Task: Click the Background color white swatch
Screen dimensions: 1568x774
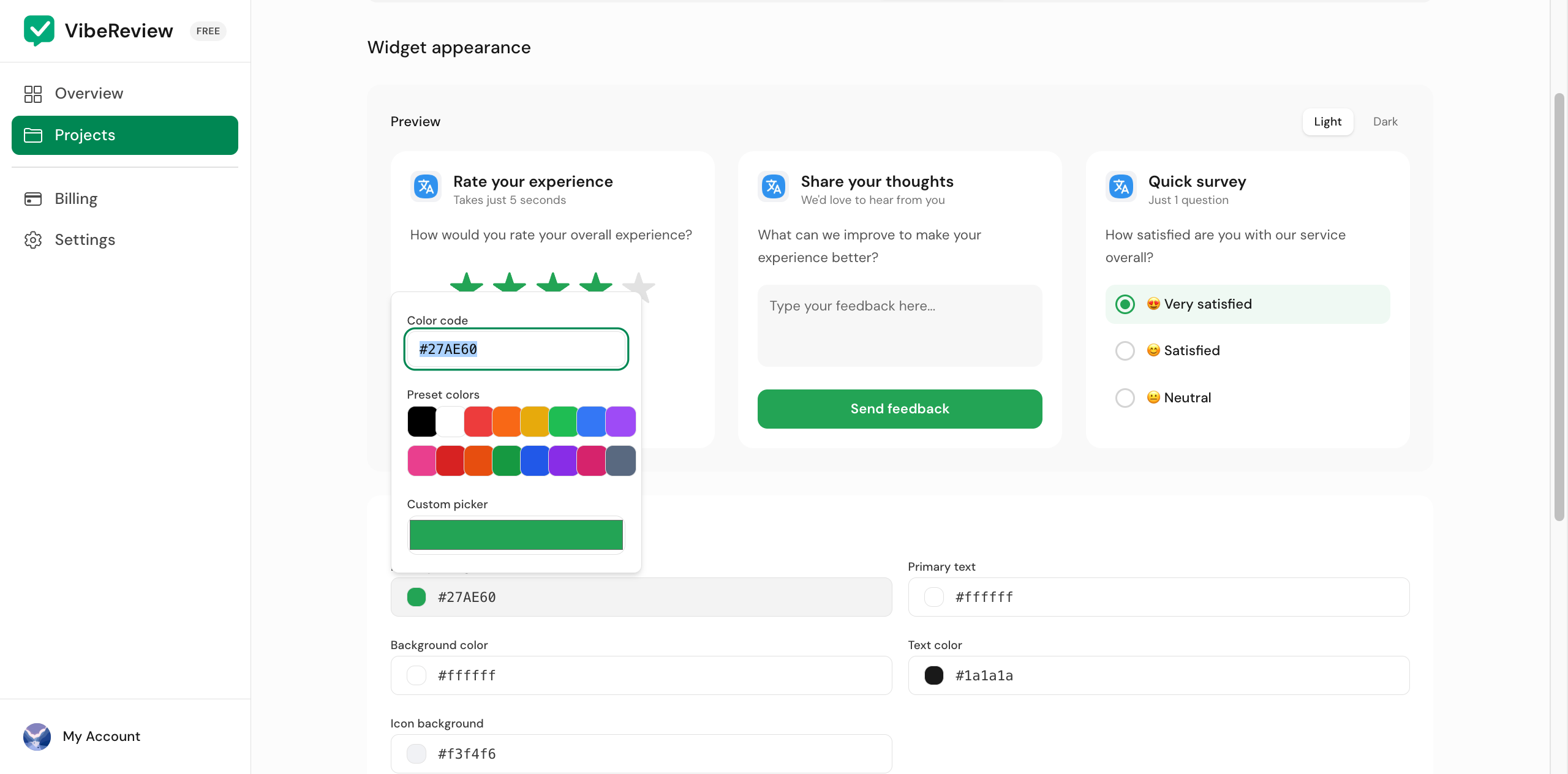Action: pyautogui.click(x=417, y=675)
